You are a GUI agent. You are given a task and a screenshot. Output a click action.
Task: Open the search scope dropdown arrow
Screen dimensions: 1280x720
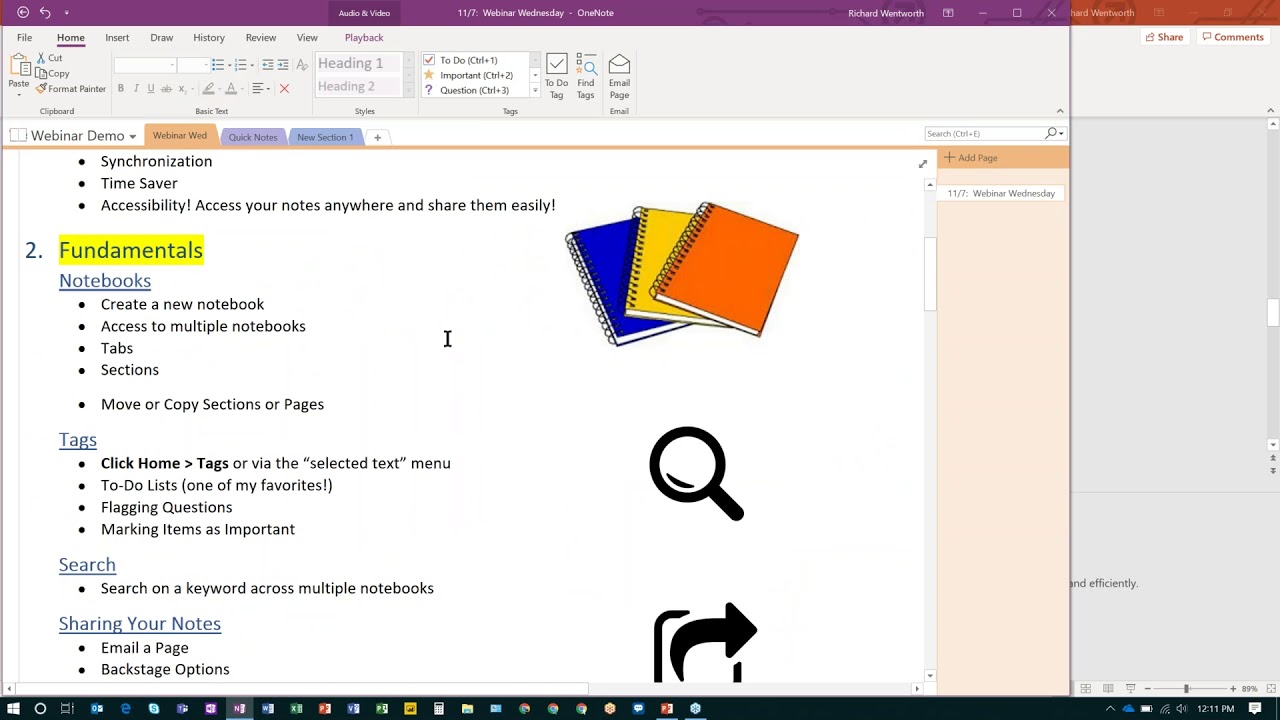tap(1060, 134)
